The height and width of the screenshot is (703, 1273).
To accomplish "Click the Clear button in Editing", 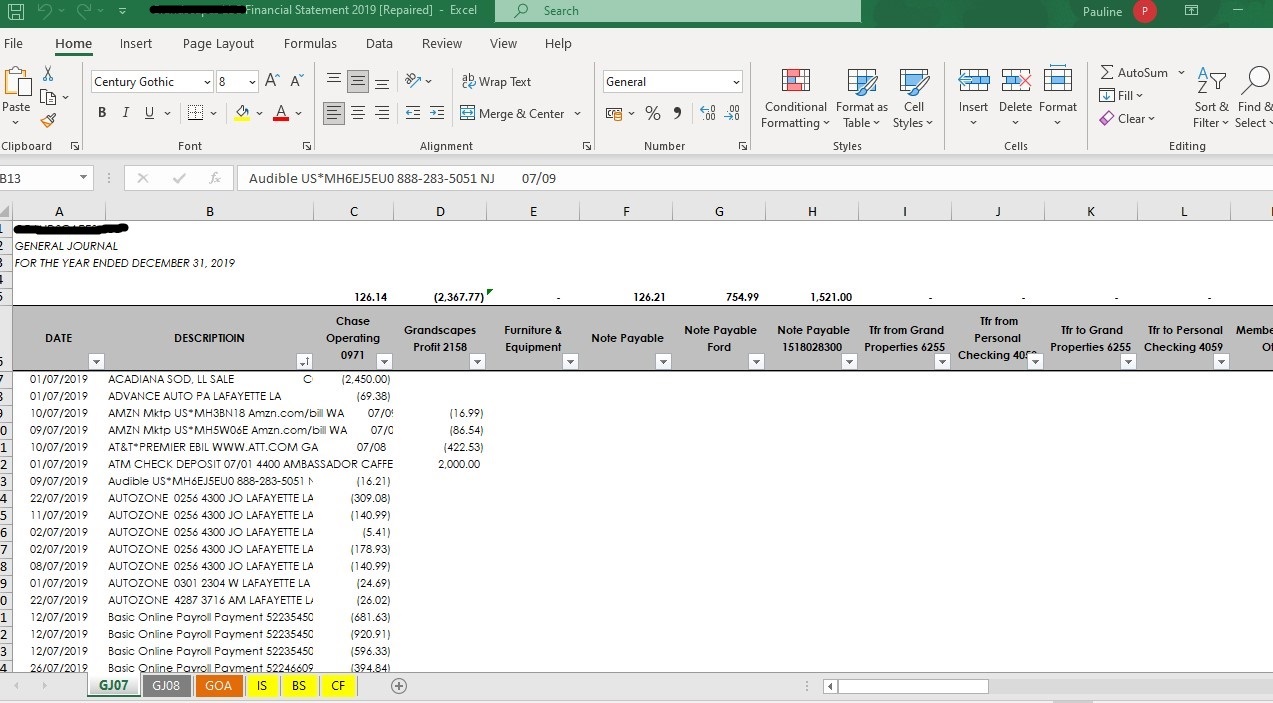I will pyautogui.click(x=1127, y=119).
